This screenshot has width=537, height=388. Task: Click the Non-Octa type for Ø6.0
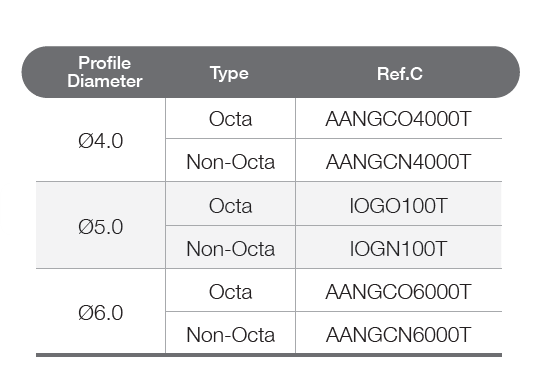coord(230,335)
